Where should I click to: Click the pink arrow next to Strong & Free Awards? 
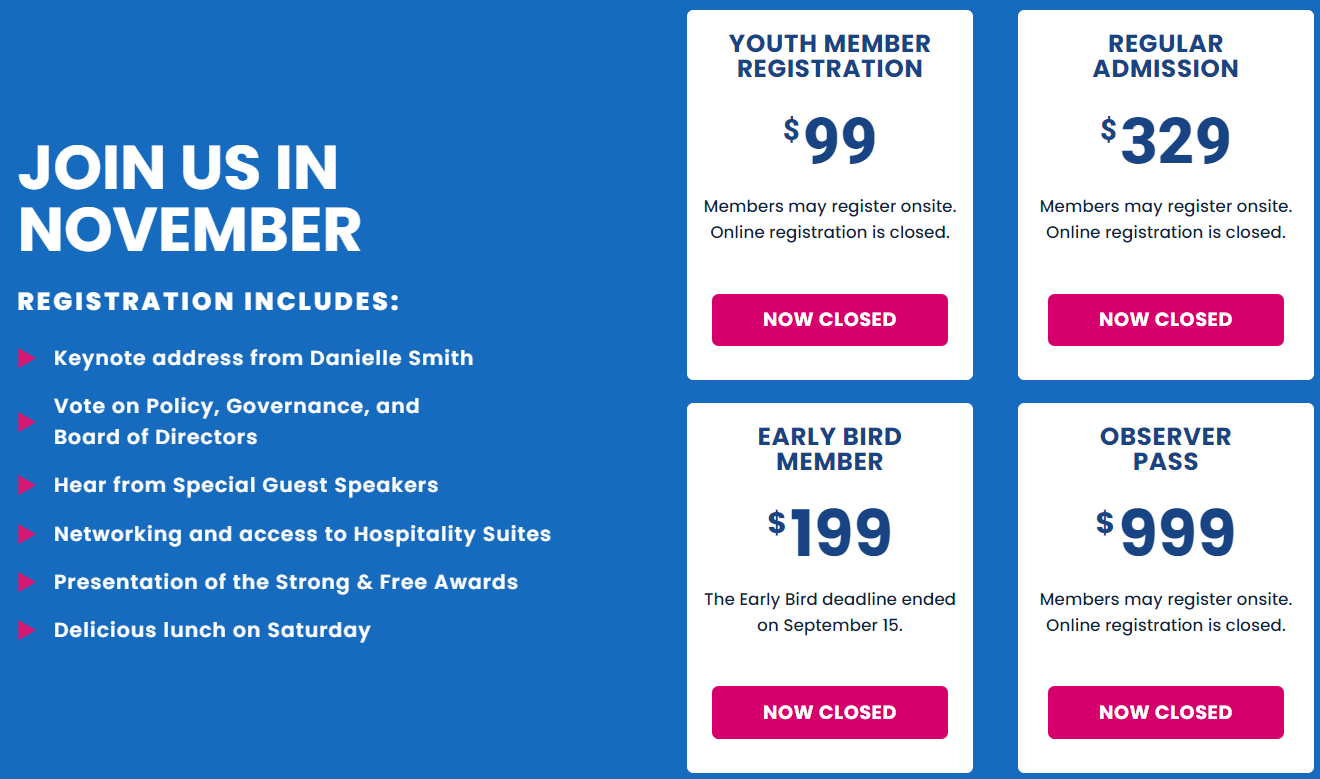point(27,582)
